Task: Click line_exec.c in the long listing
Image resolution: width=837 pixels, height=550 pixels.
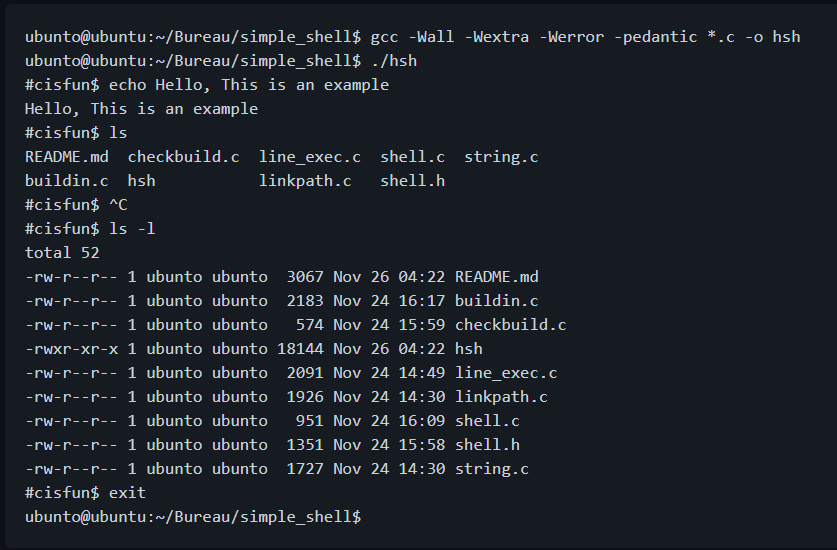Action: pos(506,373)
